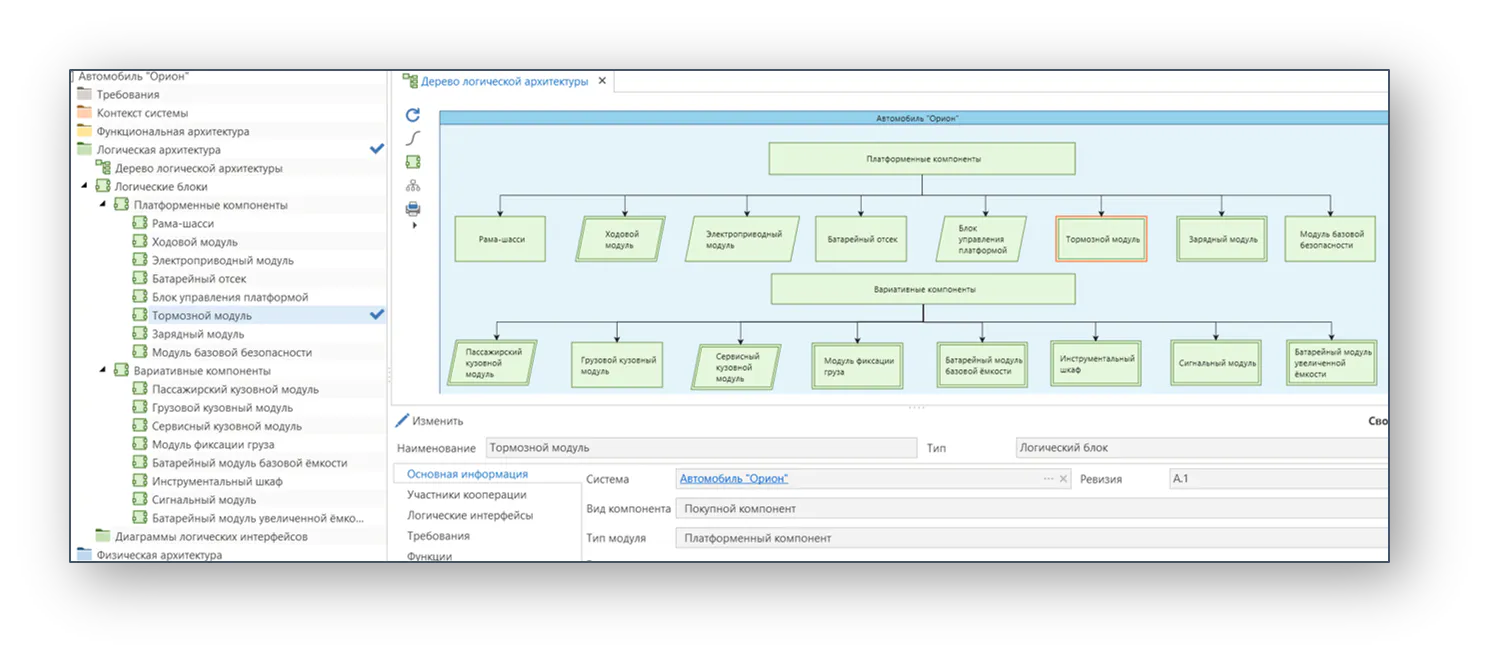Select Электроприводный модуль tree item

[x=223, y=260]
